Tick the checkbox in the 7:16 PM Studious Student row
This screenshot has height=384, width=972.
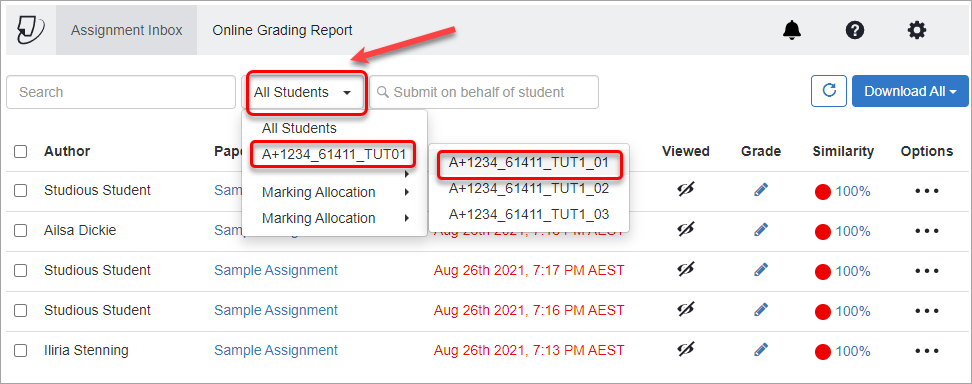(20, 310)
